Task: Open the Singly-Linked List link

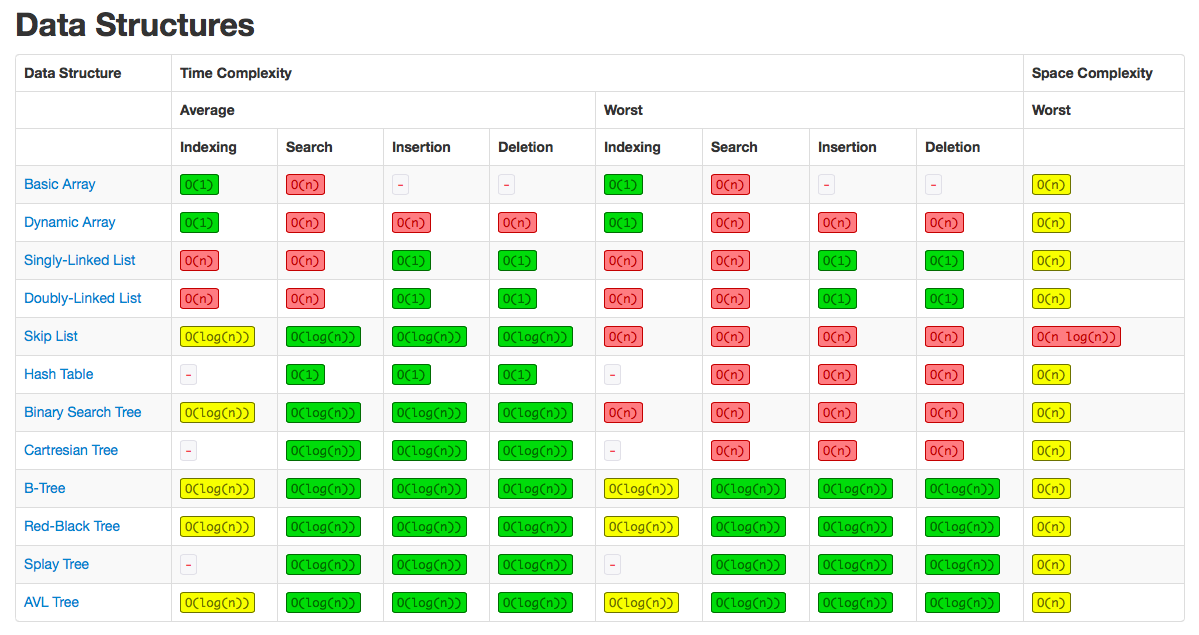Action: (x=79, y=260)
